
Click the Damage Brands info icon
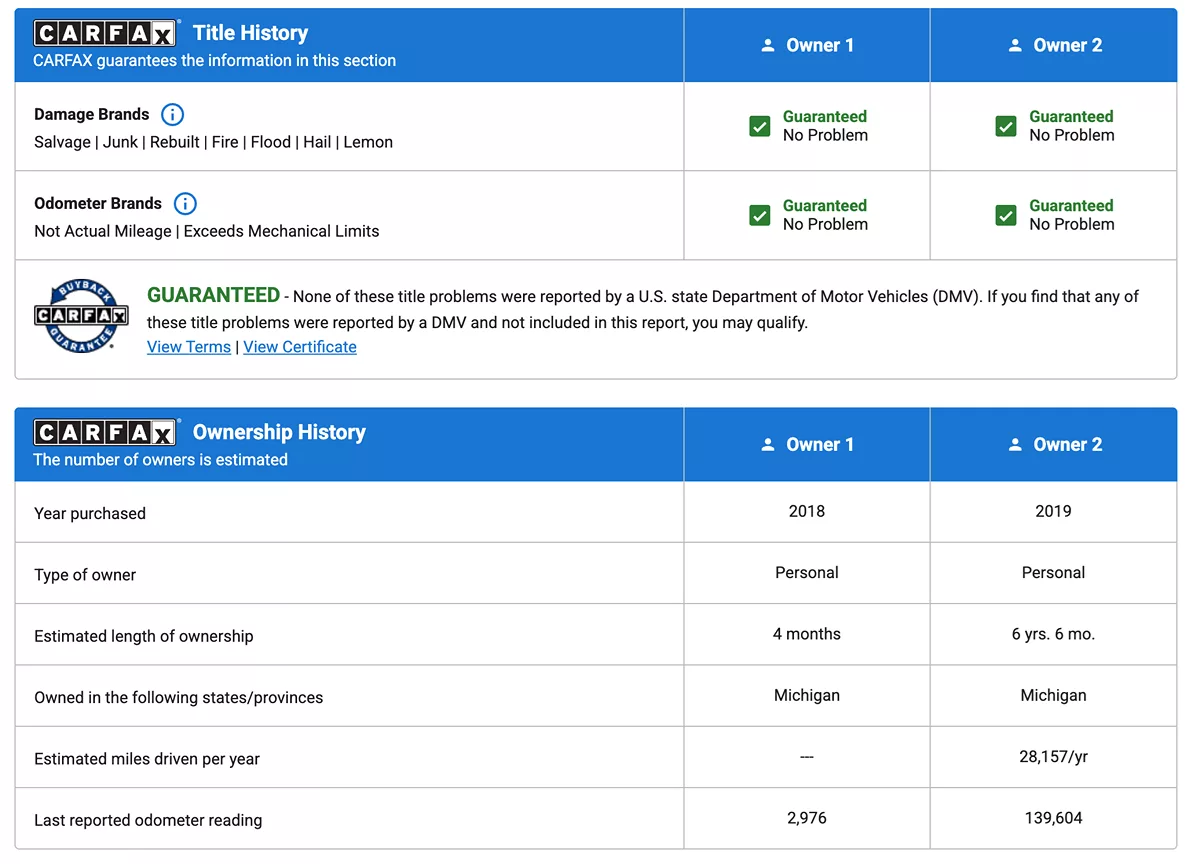(x=173, y=114)
